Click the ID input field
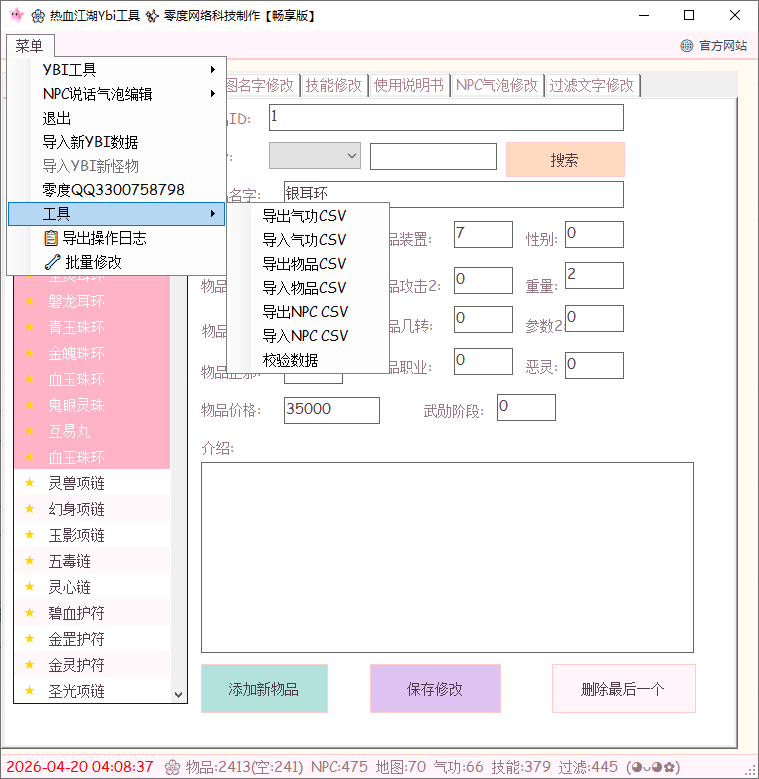This screenshot has height=779, width=759. [446, 117]
